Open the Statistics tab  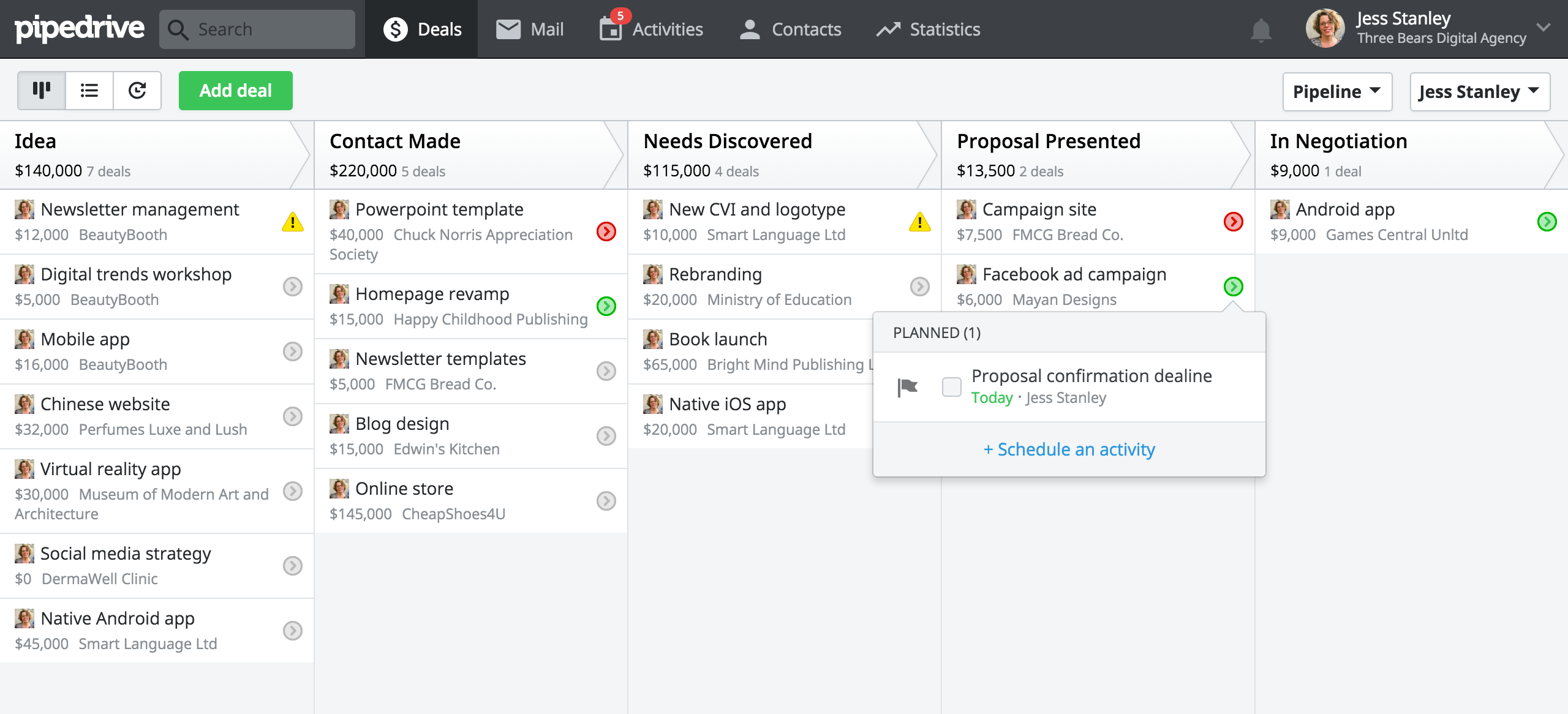point(929,29)
